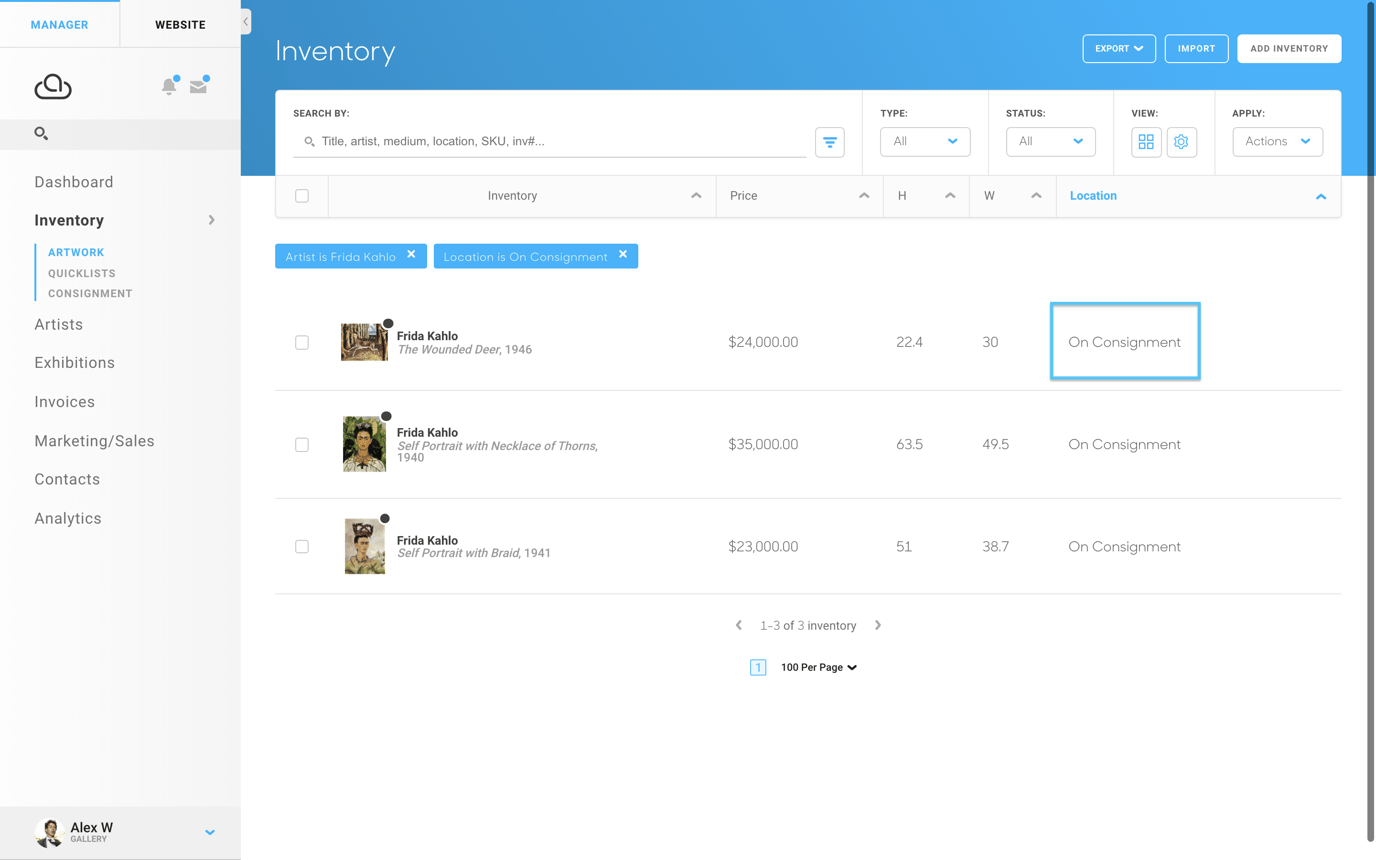Open the messages envelope icon
Screen dimensions: 1376x860
[x=200, y=87]
